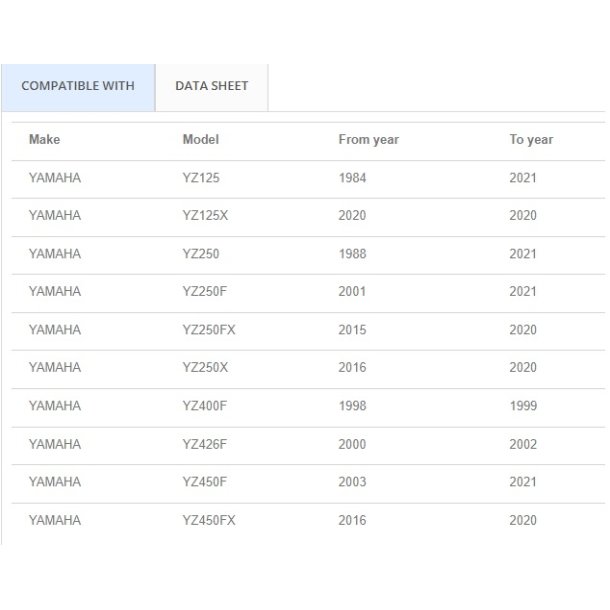
Task: Click the 1984 from-year value
Action: click(352, 178)
